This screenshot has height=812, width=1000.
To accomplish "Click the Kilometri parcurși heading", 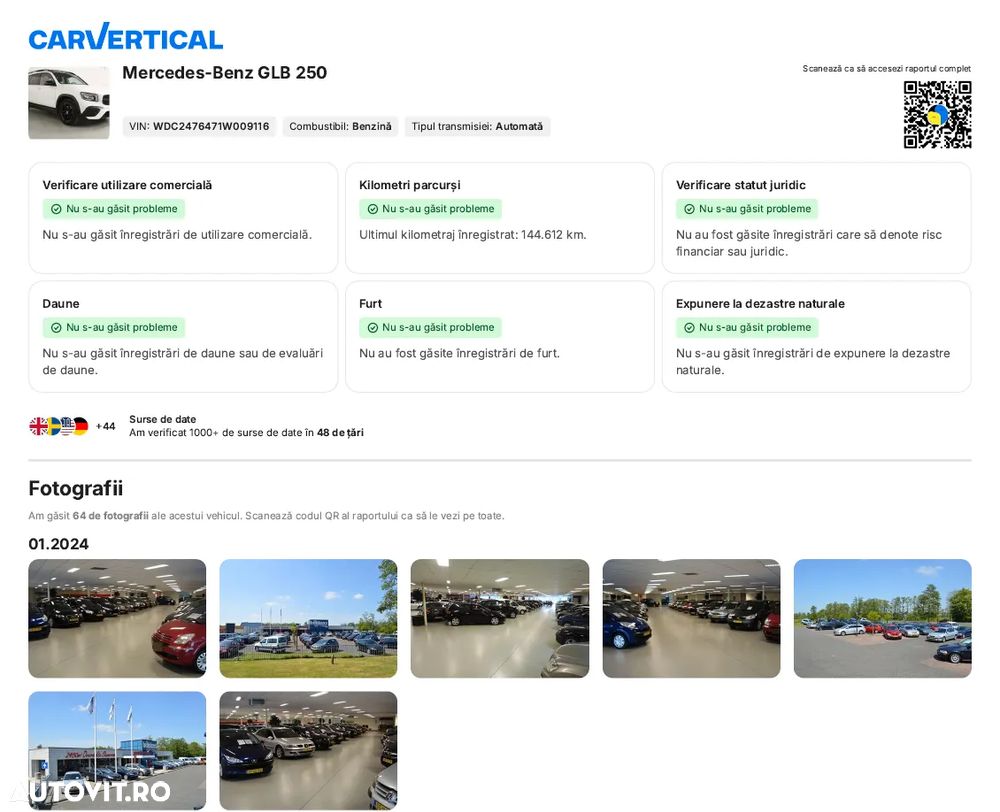I will coord(409,185).
